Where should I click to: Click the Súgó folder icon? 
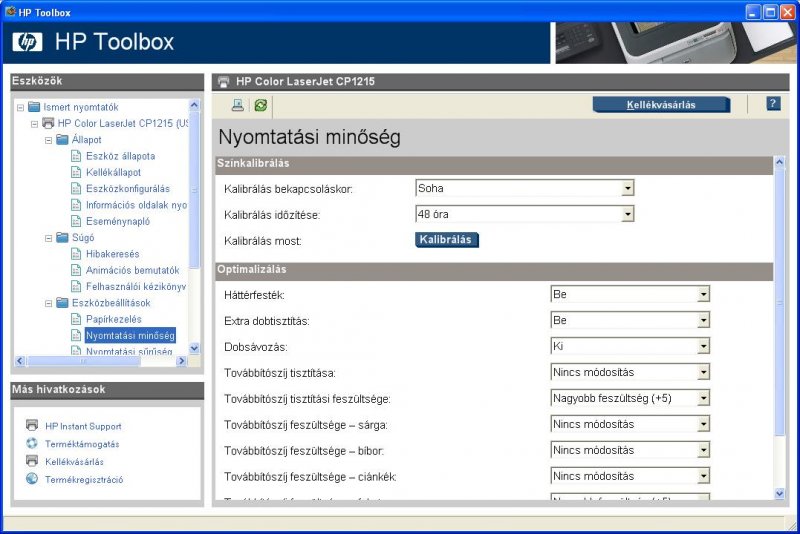pos(62,238)
